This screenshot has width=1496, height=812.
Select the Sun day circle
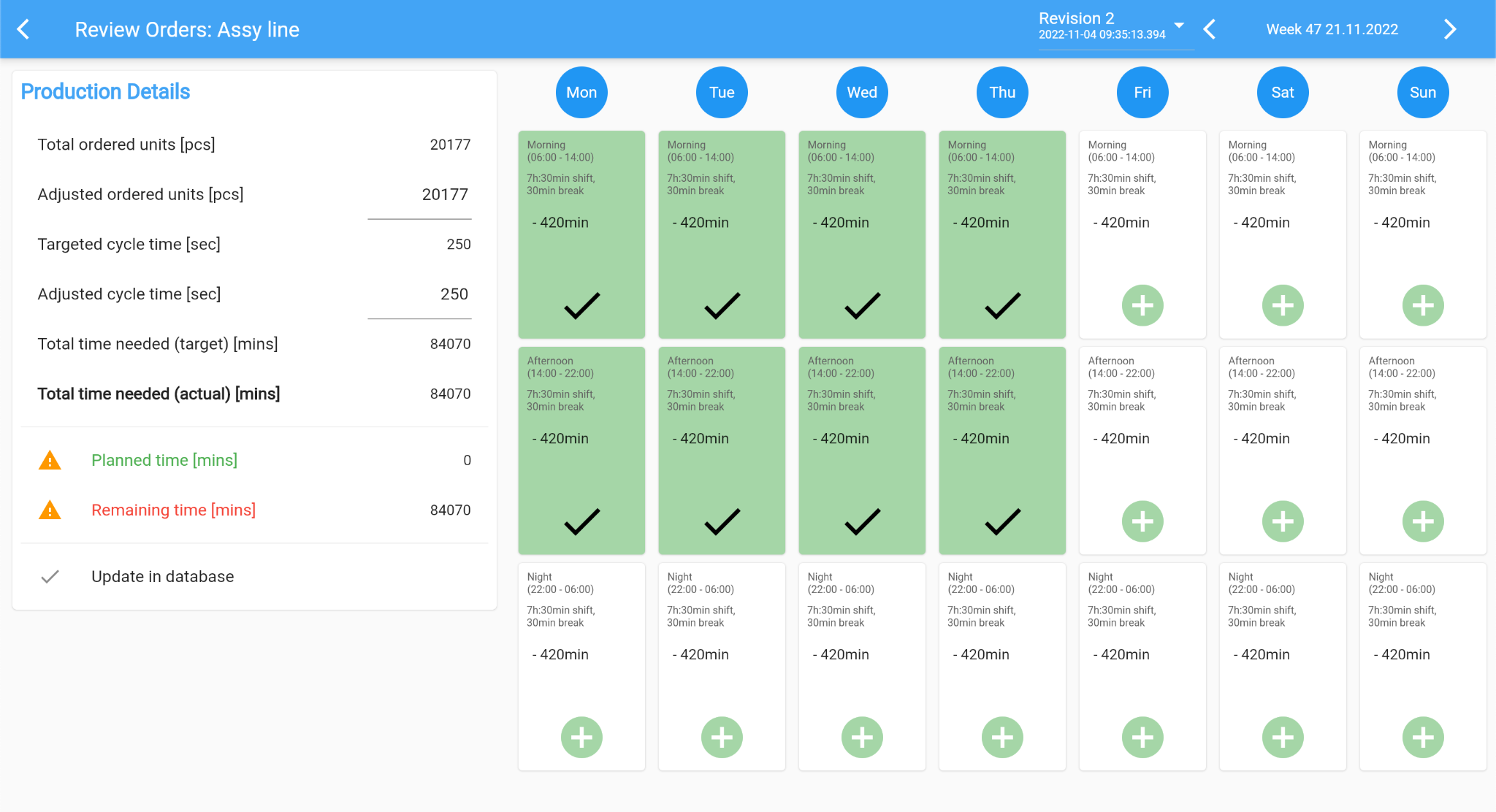1423,93
